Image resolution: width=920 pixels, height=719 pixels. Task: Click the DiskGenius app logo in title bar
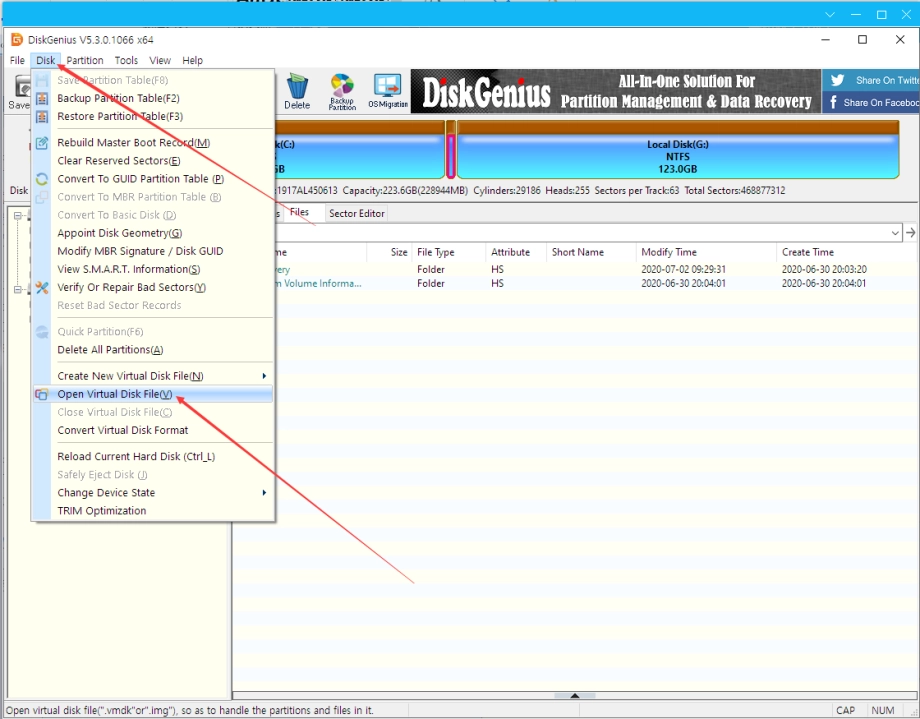(16, 39)
